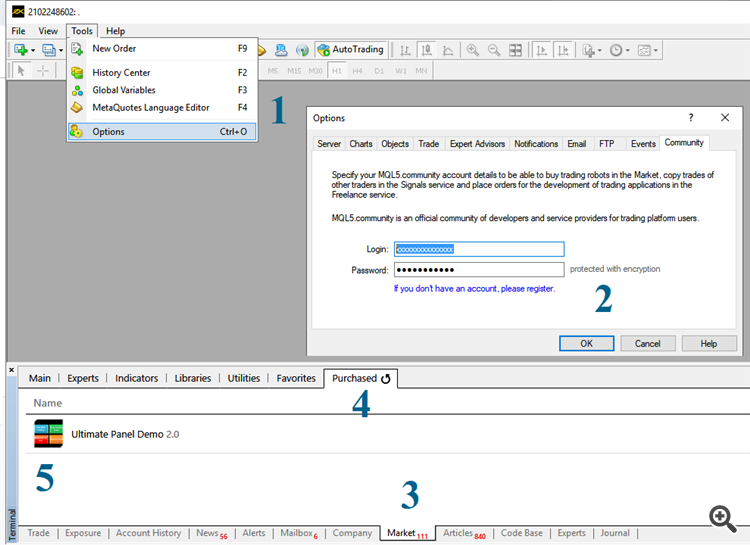
Task: Expand the Templates dropdown arrow
Action: coord(656,50)
